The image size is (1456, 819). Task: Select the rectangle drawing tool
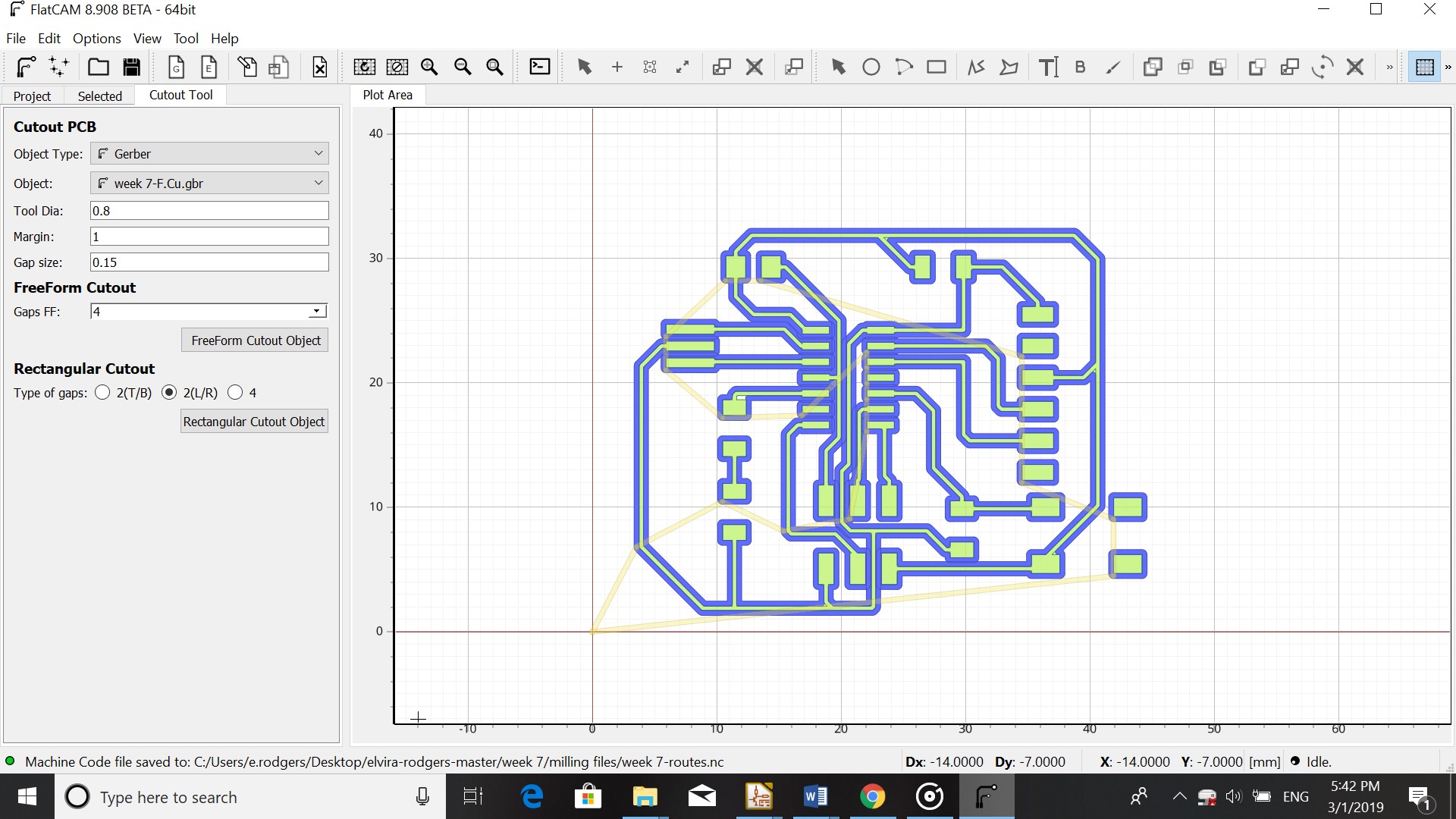(937, 67)
